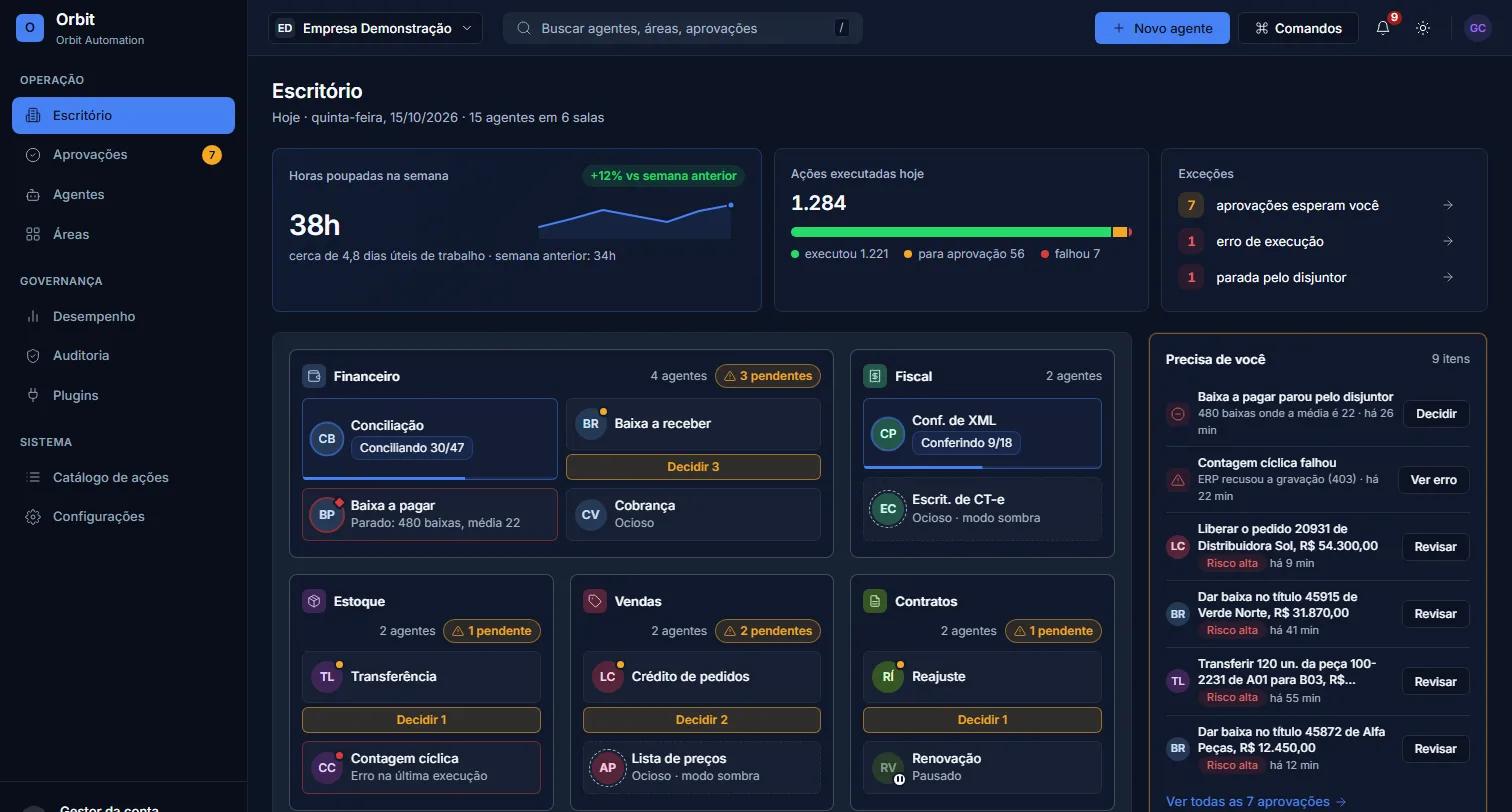Click the Plugins plug icon

tap(33, 395)
